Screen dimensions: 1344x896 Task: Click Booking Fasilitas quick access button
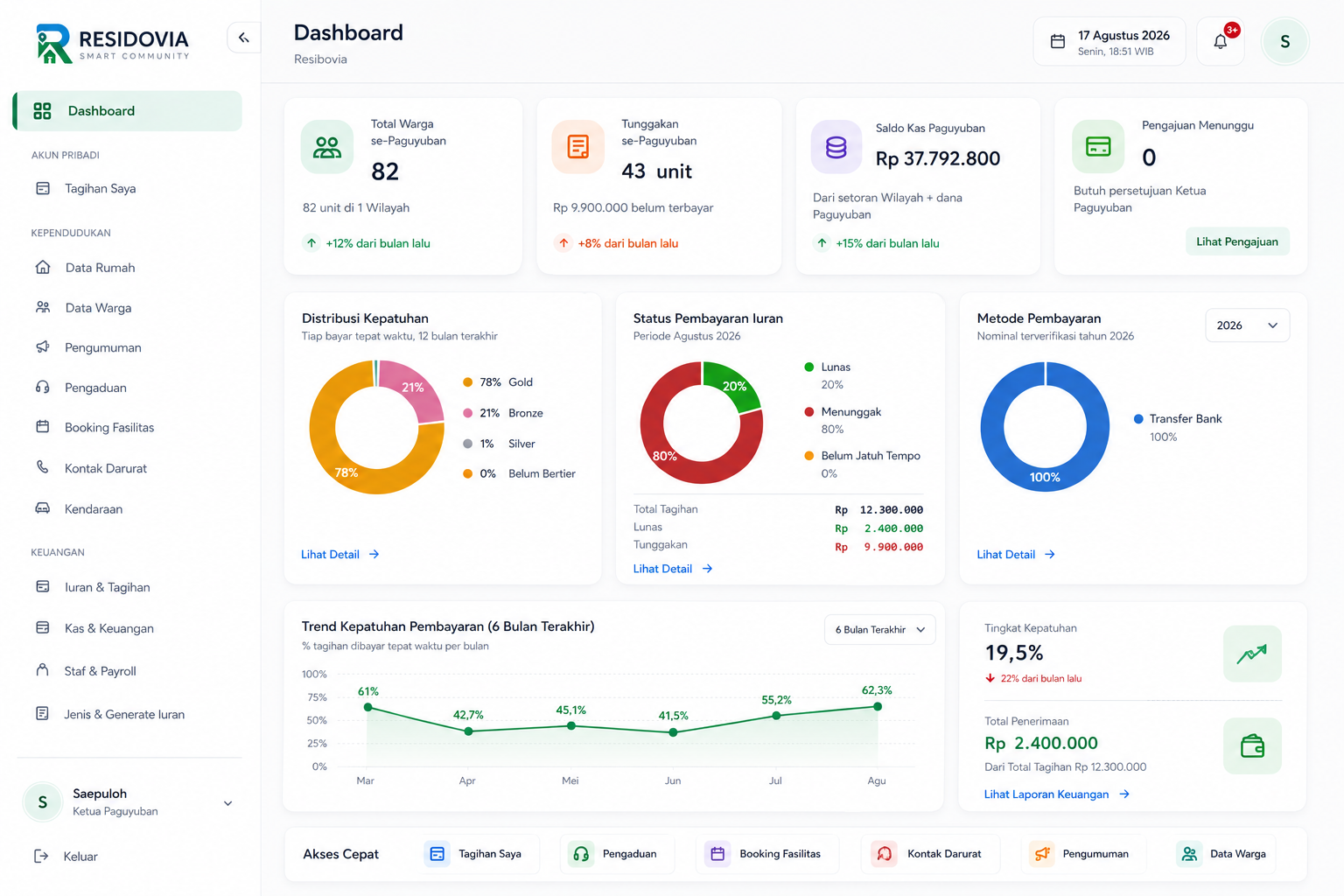(767, 854)
